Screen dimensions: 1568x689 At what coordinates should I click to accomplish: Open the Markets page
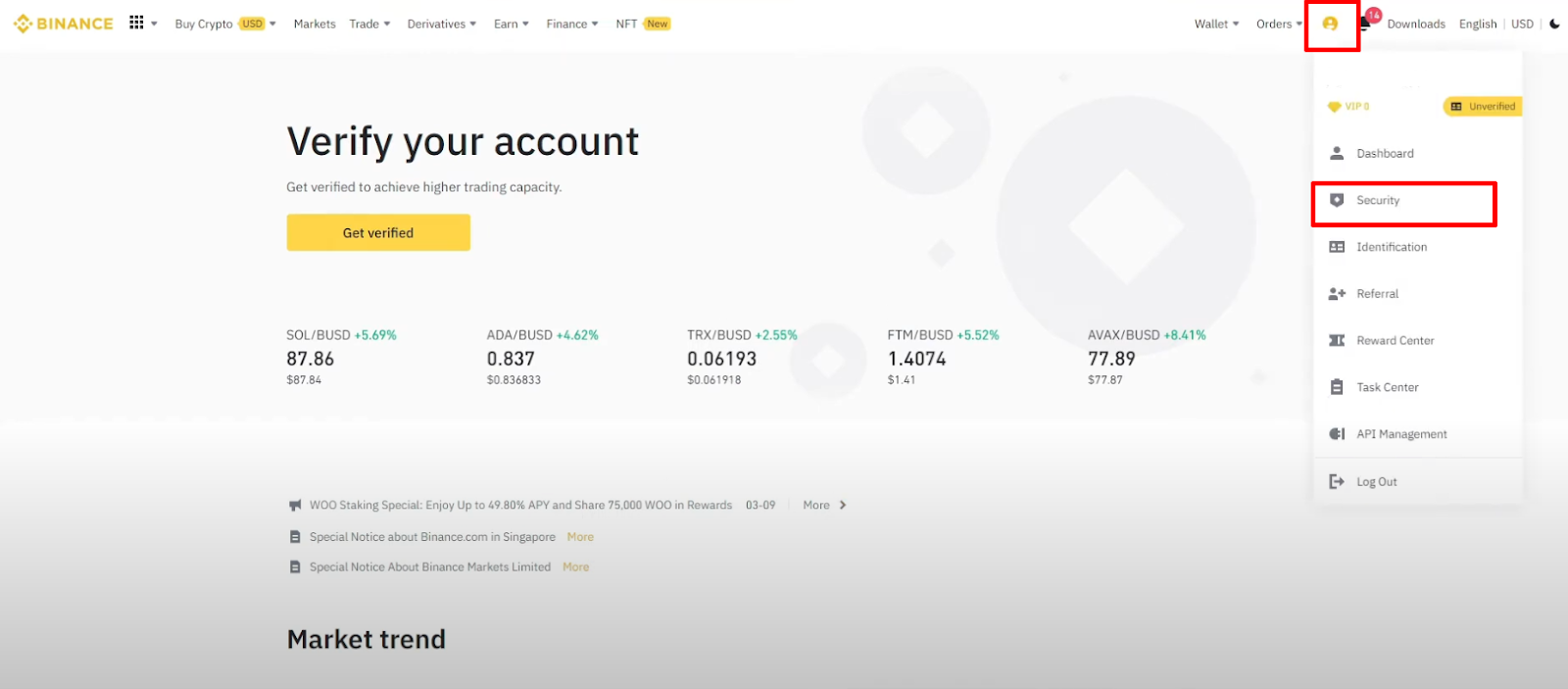pos(315,24)
